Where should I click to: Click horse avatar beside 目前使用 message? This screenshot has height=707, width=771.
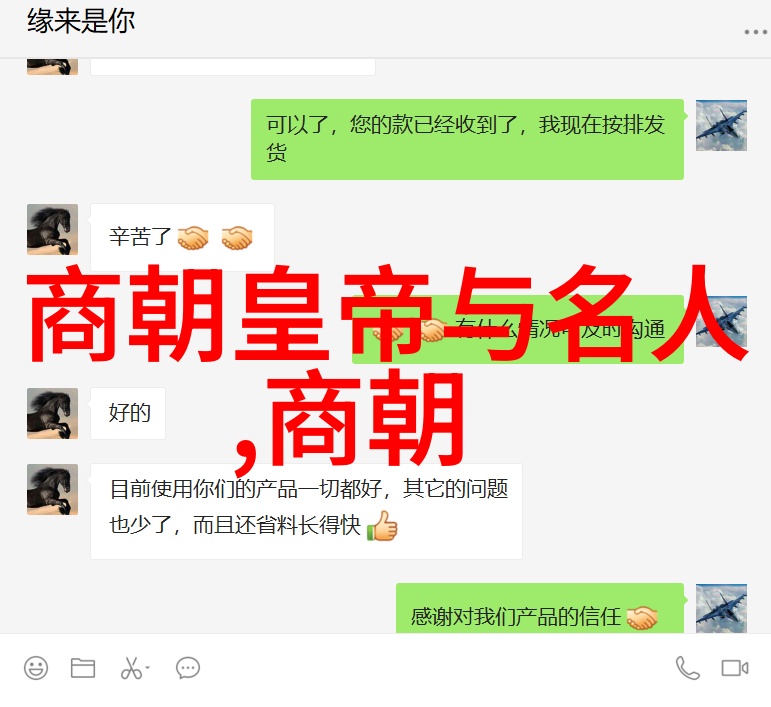coord(52,490)
